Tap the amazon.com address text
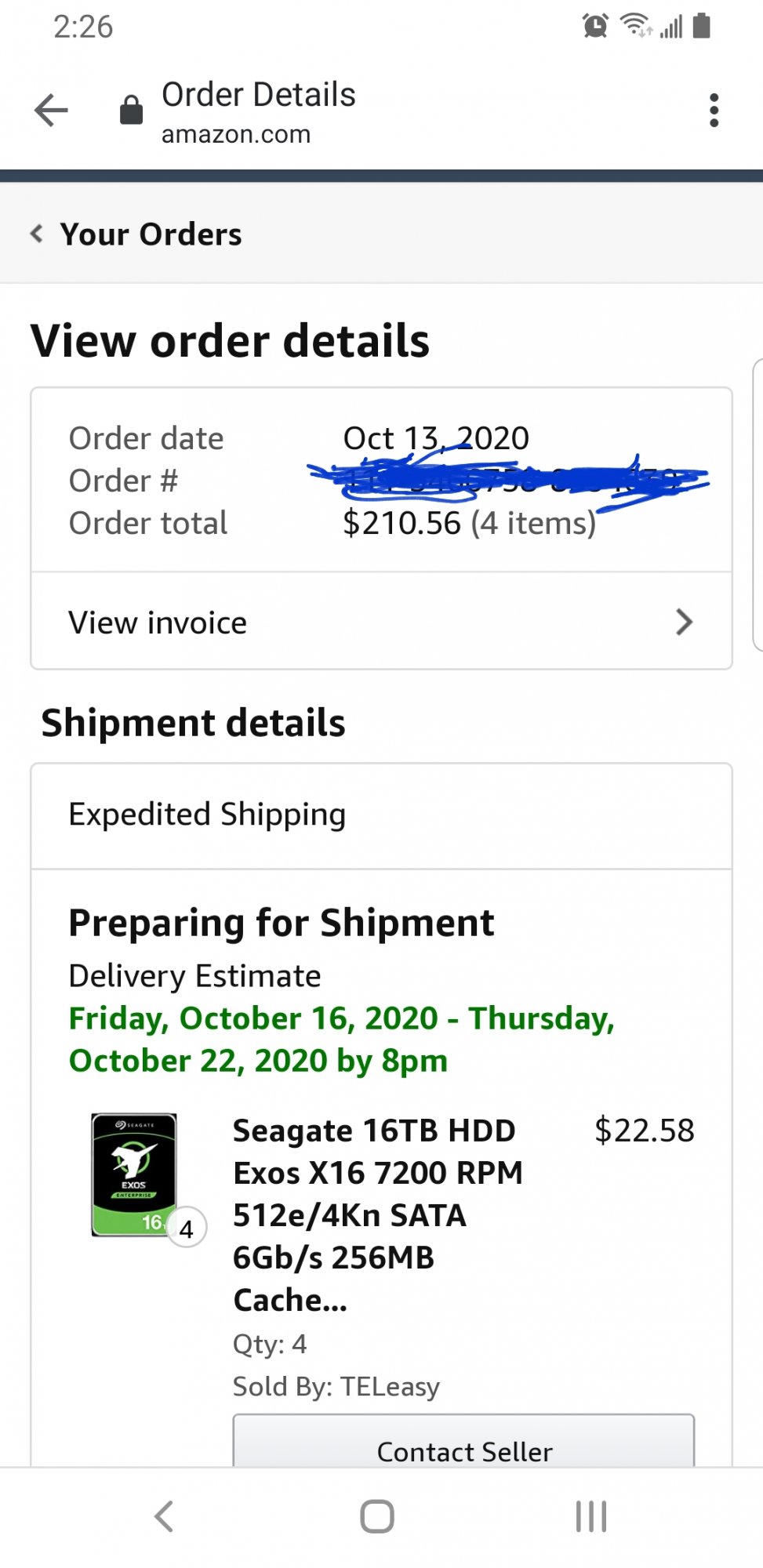This screenshot has width=763, height=1568. coord(236,135)
